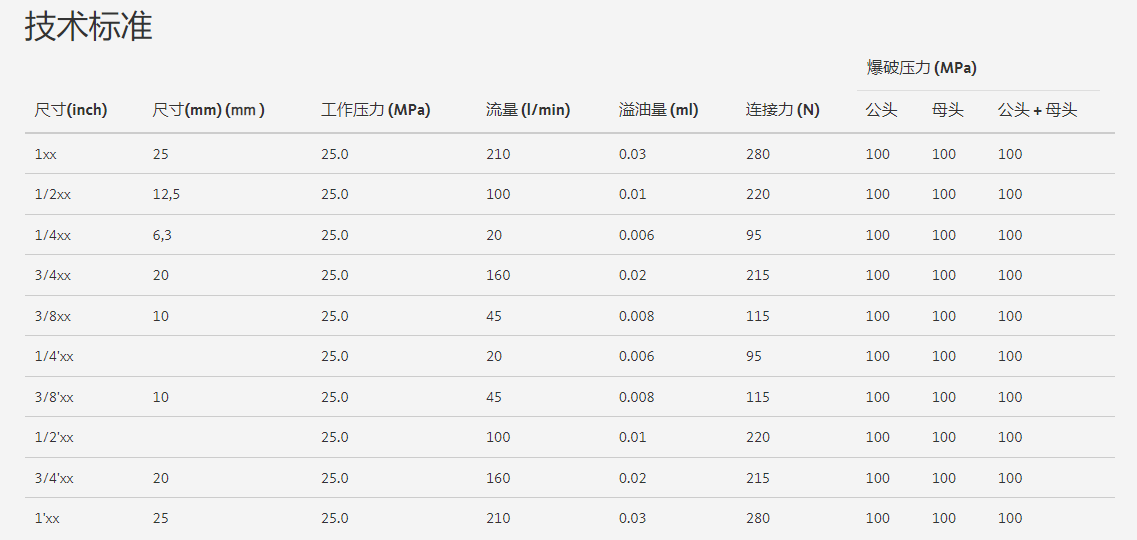
Task: Click the 1xx size row cell
Action: [45, 154]
